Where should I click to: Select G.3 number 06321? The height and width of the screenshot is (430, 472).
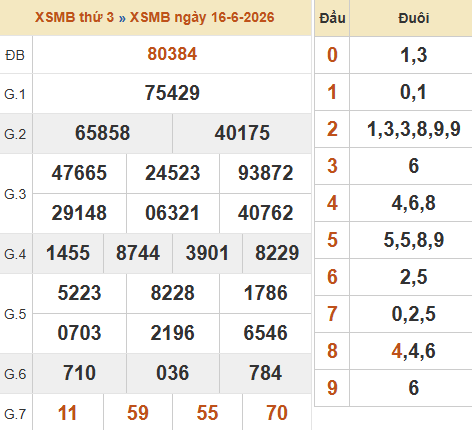(172, 213)
